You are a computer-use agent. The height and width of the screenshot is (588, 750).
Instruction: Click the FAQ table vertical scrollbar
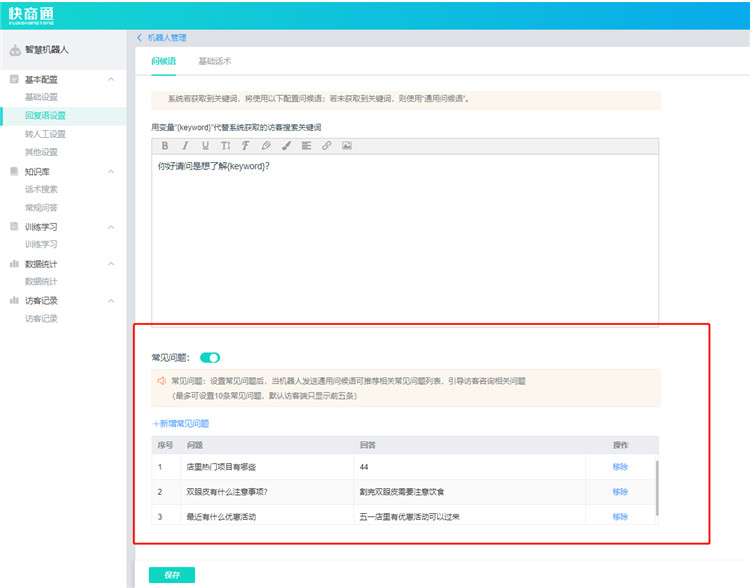[657, 488]
